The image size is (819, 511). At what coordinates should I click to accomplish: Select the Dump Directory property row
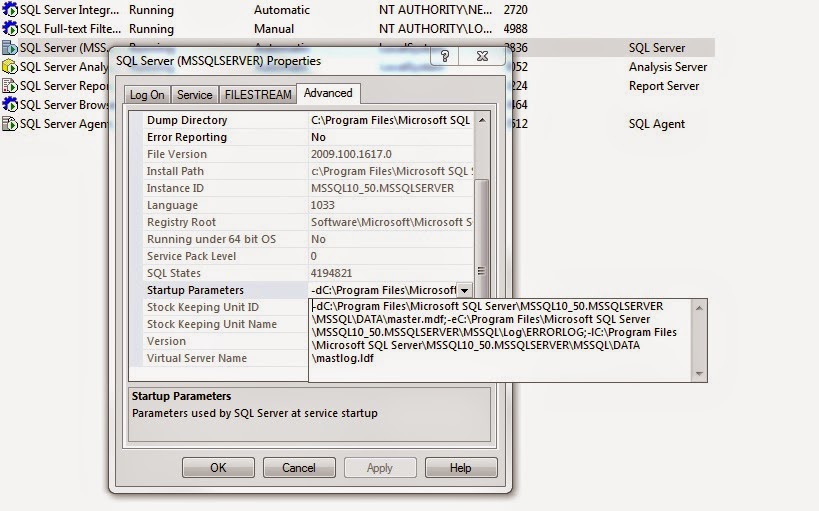308,120
